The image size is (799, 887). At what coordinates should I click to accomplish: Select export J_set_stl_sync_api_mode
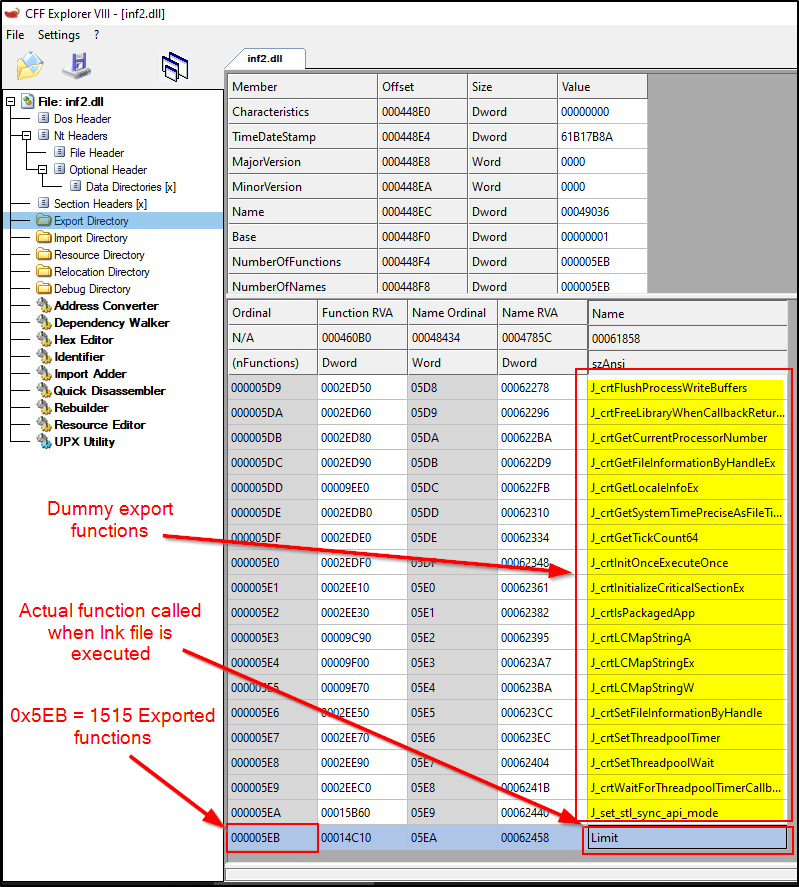pyautogui.click(x=687, y=813)
